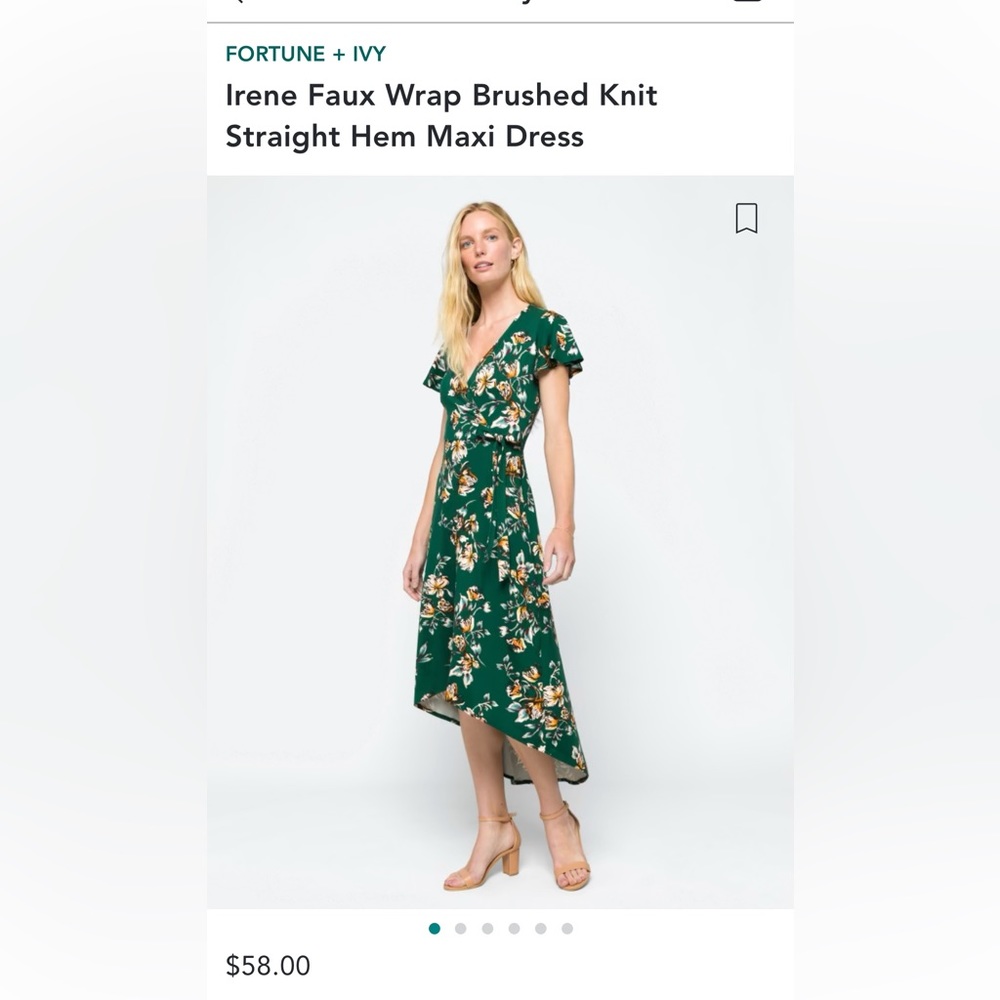Tap the icon overlaying the product image corner
Screen dimensions: 1000x1000
(744, 220)
